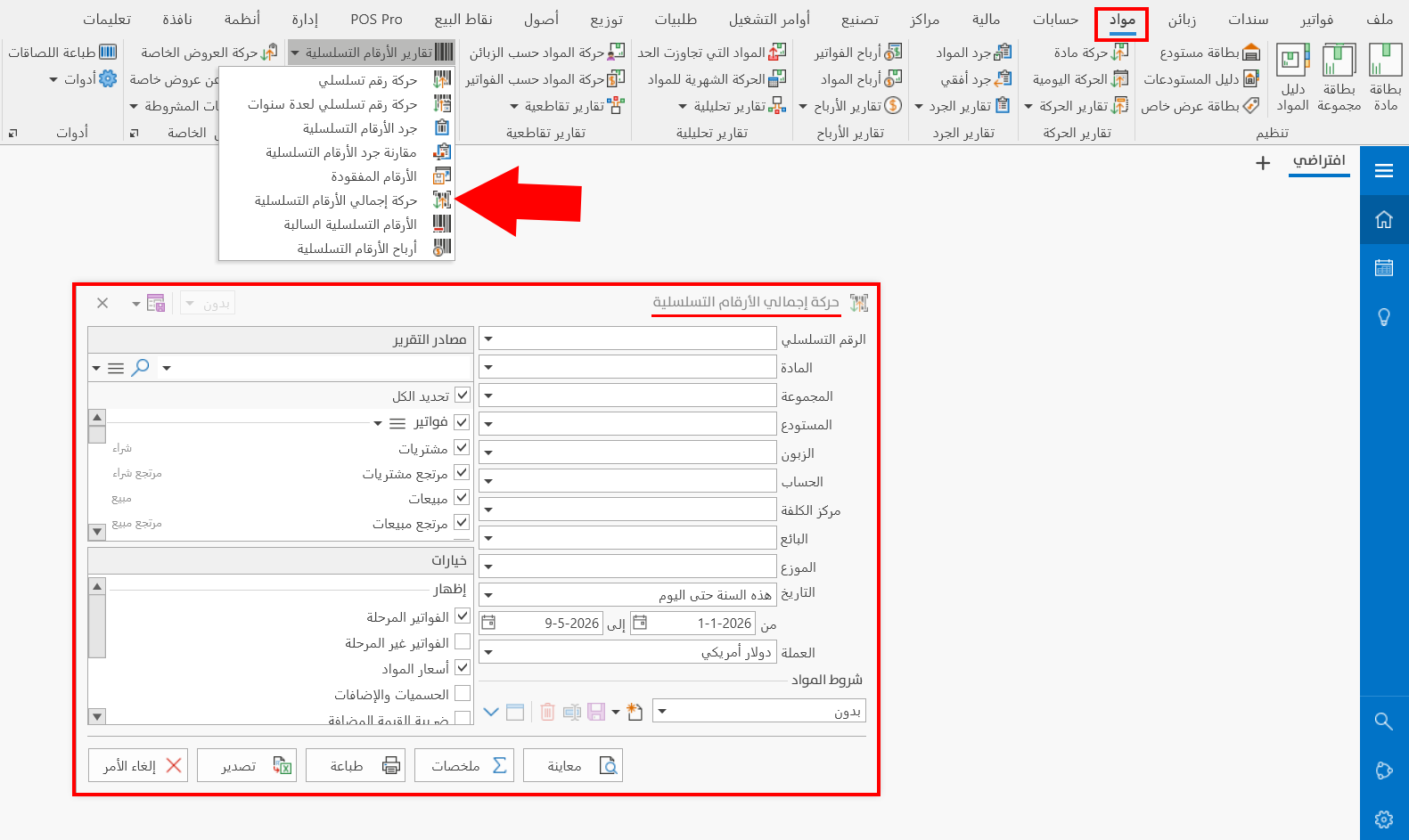Open حركة العروض الخاصة item
This screenshot has width=1409, height=840.
[x=209, y=53]
